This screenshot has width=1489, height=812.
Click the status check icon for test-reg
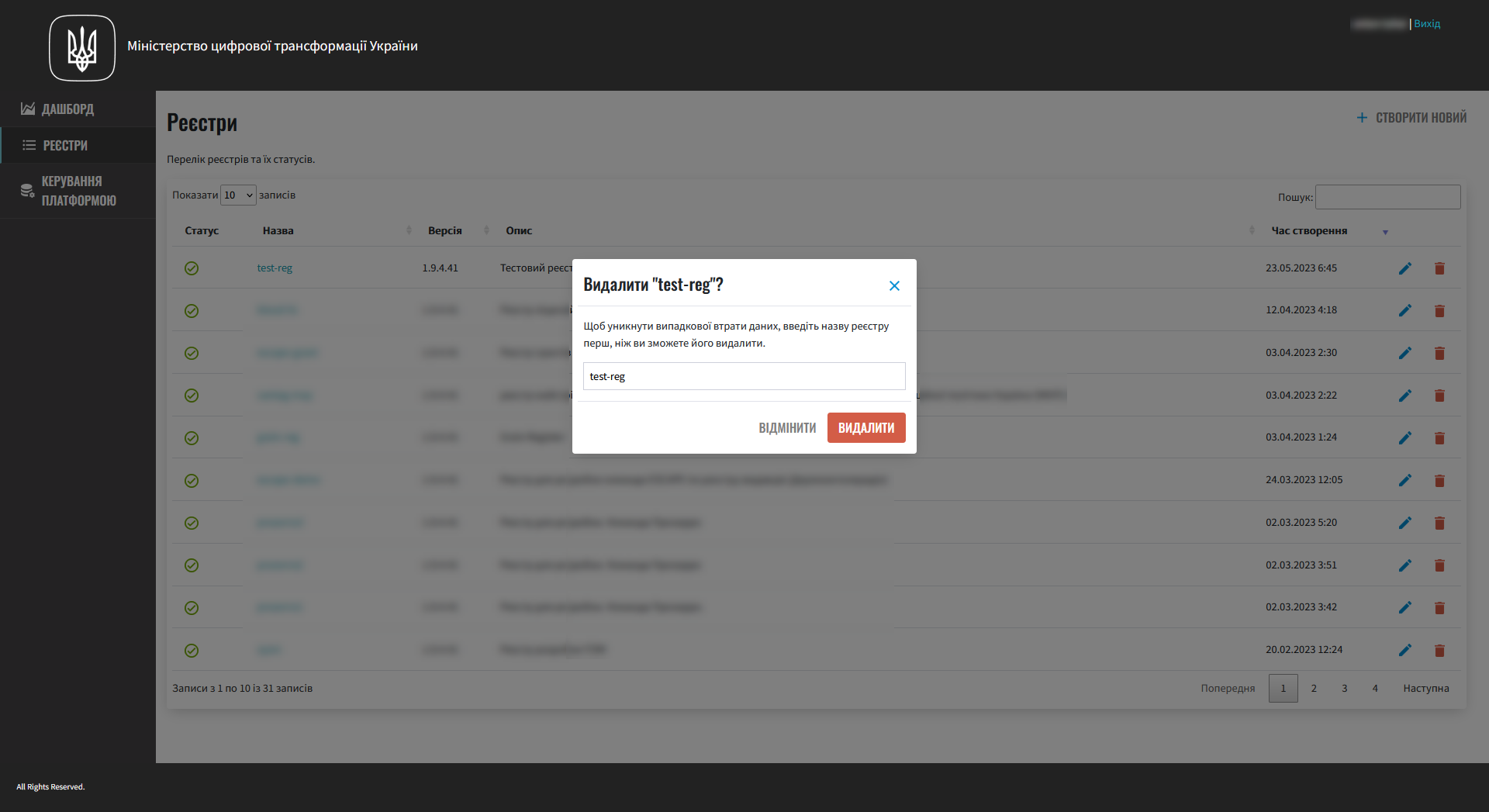192,268
